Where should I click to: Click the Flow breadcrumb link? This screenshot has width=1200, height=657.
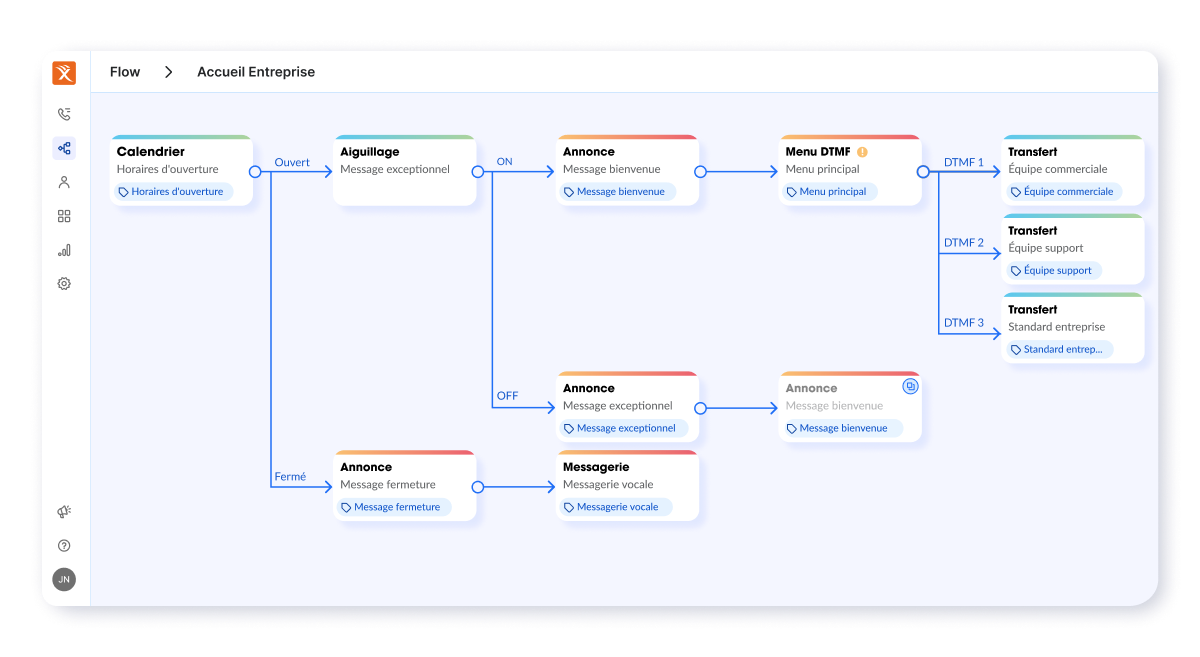point(125,72)
